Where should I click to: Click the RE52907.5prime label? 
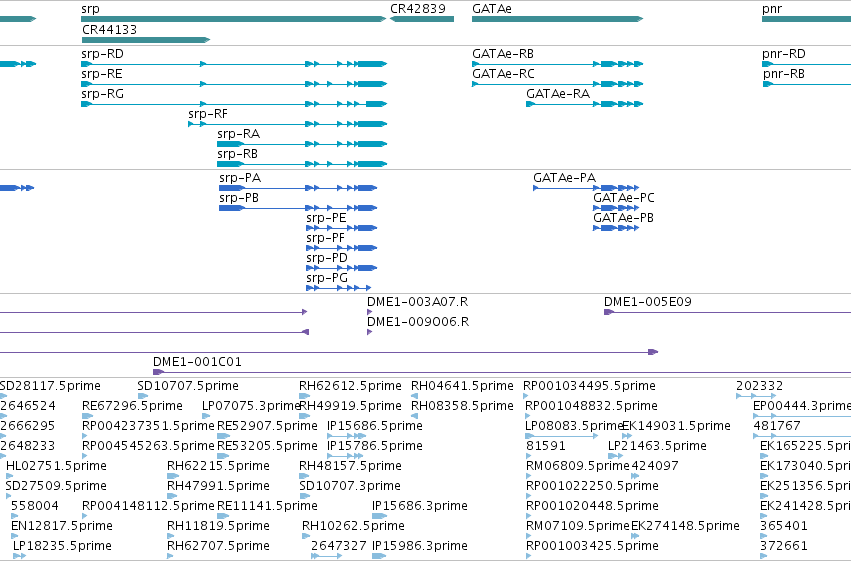point(267,426)
